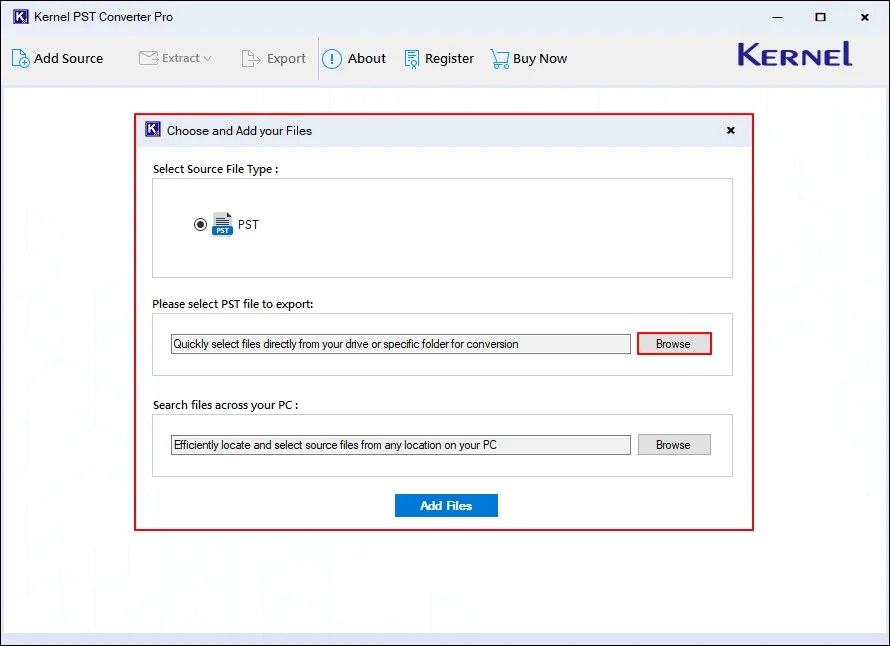The image size is (890, 646).
Task: Click the Buy Now shopping cart icon
Action: [498, 58]
